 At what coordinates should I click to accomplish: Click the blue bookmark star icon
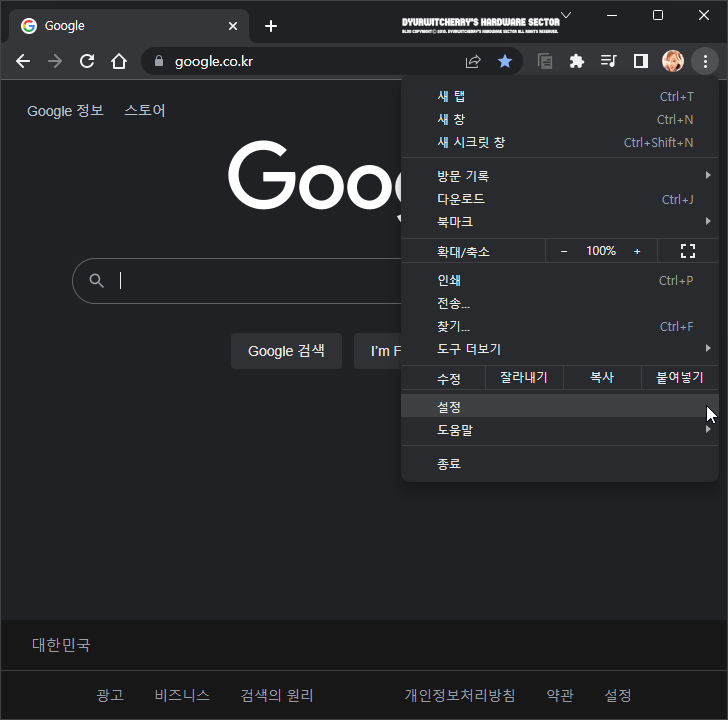505,61
